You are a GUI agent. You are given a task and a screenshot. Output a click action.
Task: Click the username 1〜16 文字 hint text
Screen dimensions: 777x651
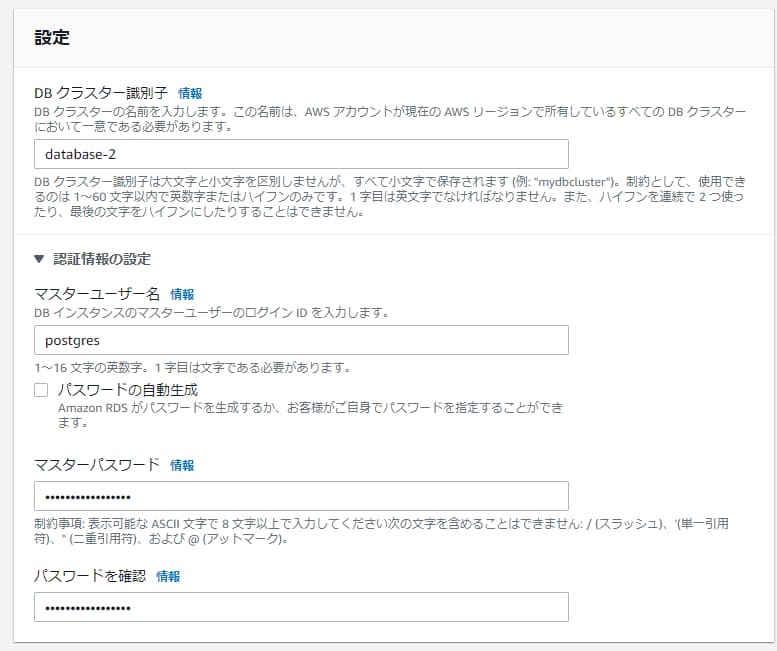click(x=192, y=367)
